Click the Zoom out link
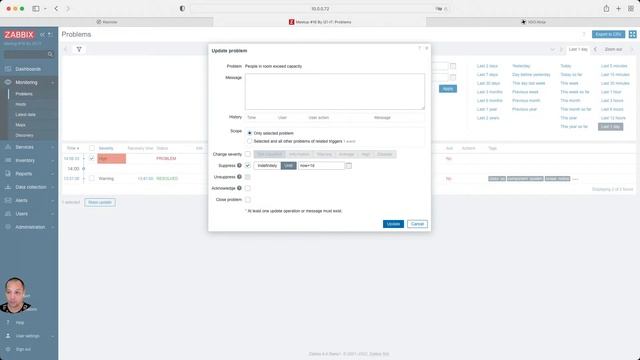The width and height of the screenshot is (640, 360). pyautogui.click(x=613, y=49)
